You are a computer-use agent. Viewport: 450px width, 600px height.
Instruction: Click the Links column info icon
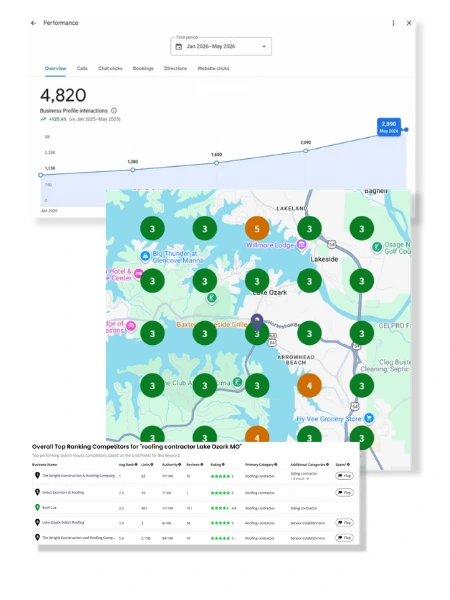152,465
